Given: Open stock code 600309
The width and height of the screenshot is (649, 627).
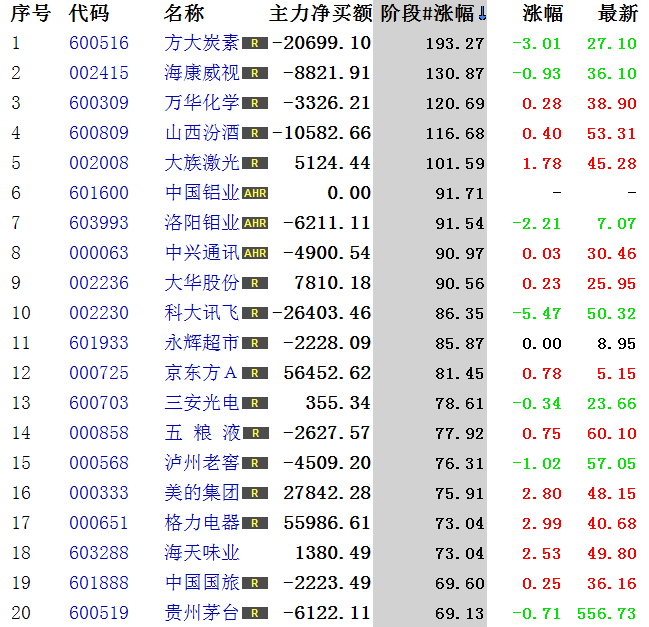Looking at the screenshot, I should (x=99, y=103).
